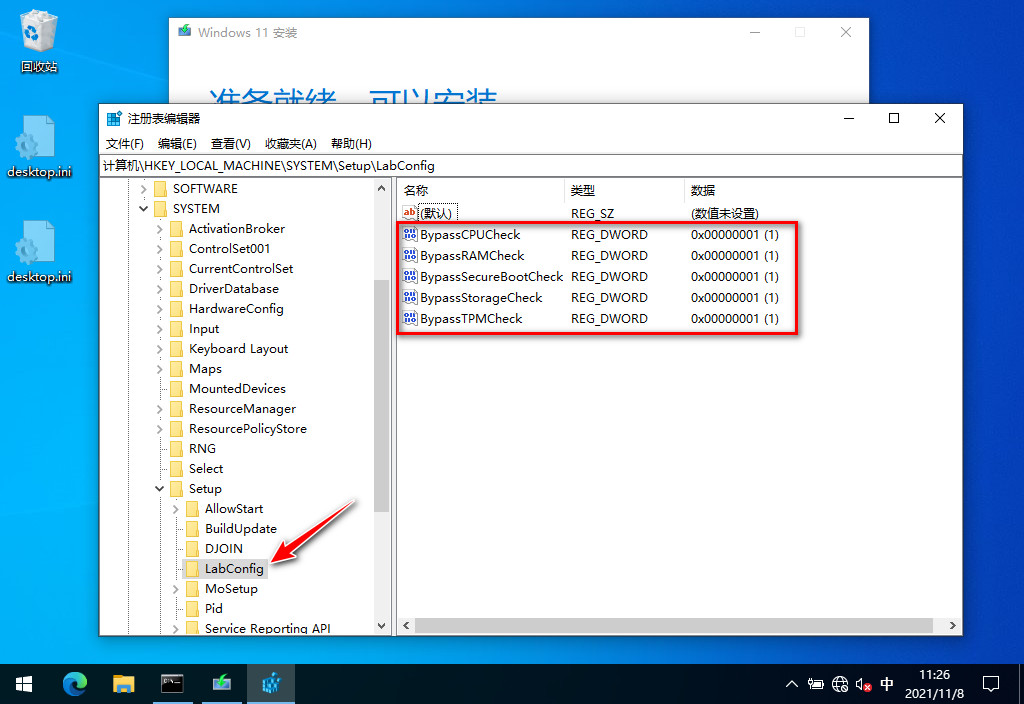Expand the SOFTWARE registry key
The height and width of the screenshot is (704, 1024).
tap(143, 189)
